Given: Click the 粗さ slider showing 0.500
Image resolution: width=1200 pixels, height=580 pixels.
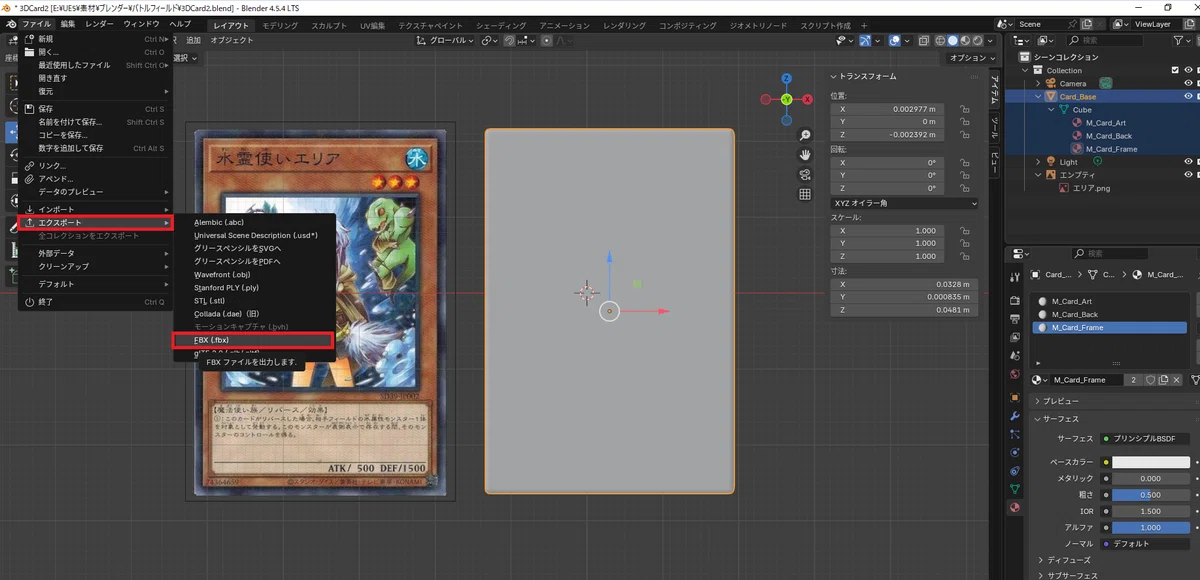Looking at the screenshot, I should point(1150,495).
